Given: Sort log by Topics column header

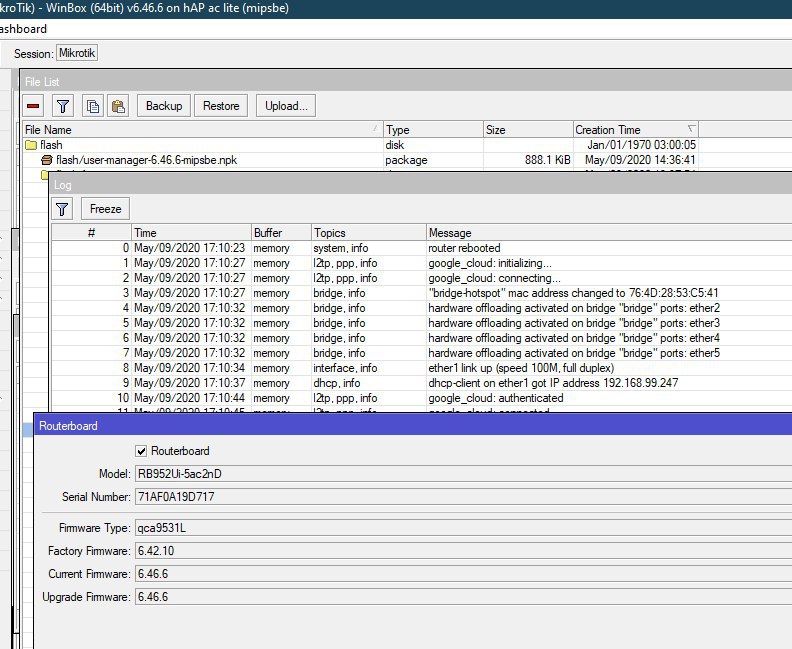Looking at the screenshot, I should [x=369, y=233].
